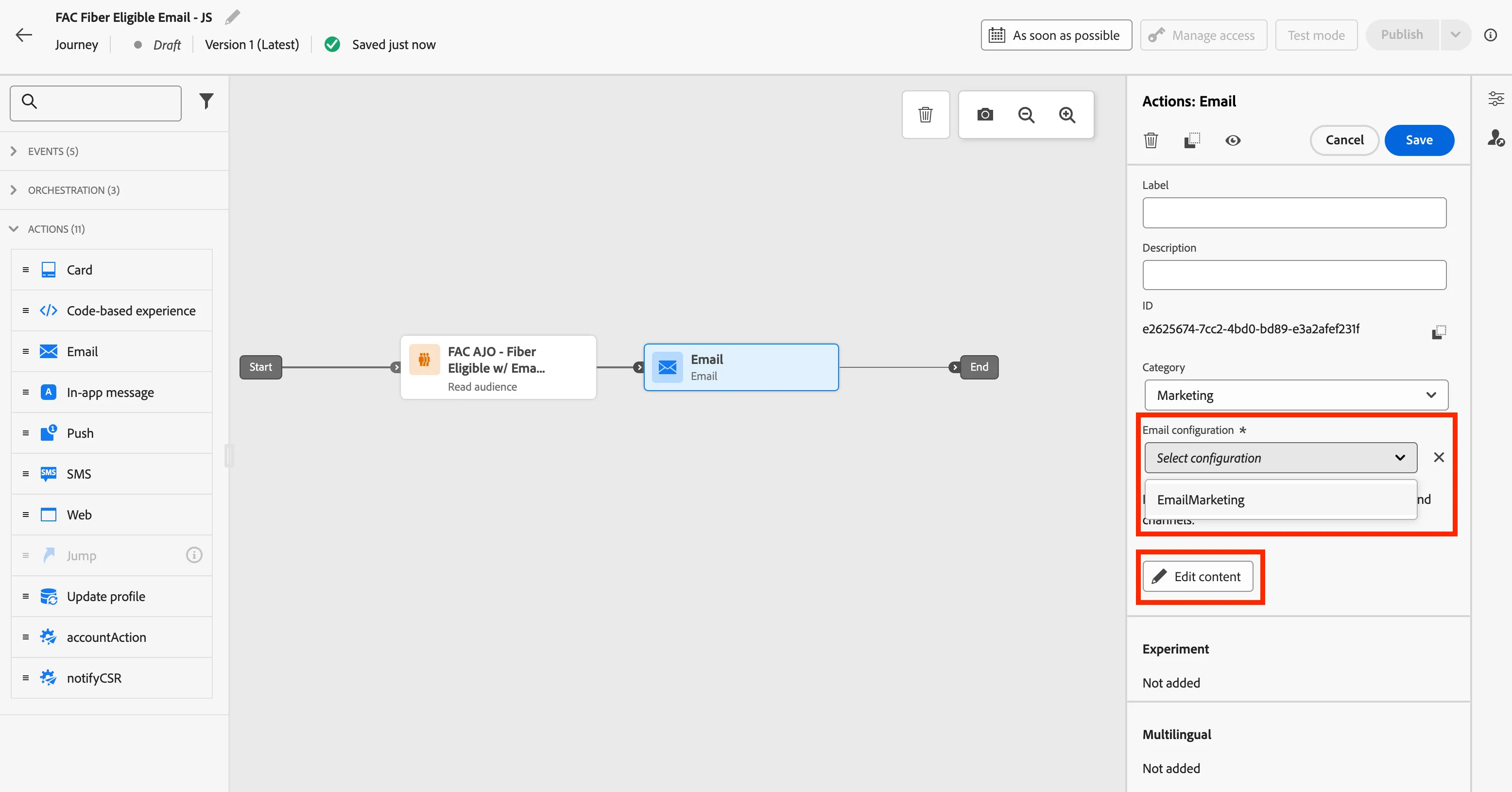Click the Manage access button
Viewport: 1512px width, 792px height.
tap(1203, 35)
